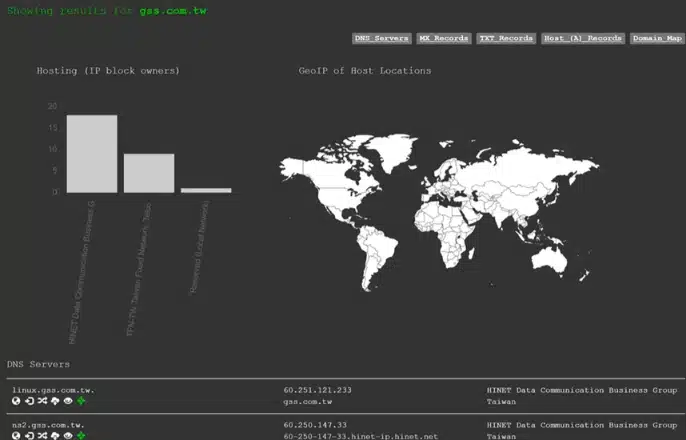This screenshot has height=440, width=686.
Task: Click the DNS Servers section heading
Action: (x=38, y=364)
